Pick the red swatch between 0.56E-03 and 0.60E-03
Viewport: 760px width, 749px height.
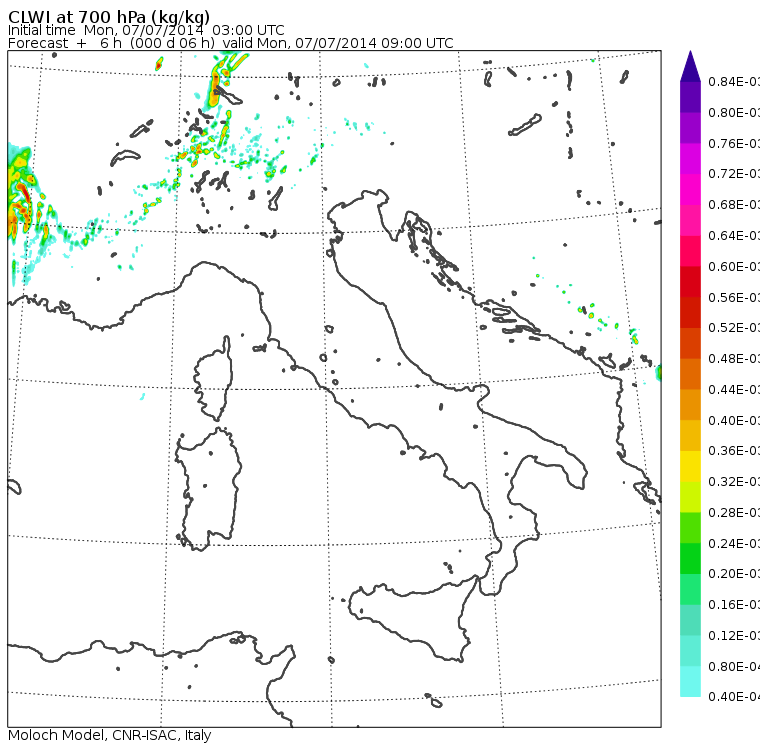pyautogui.click(x=690, y=282)
